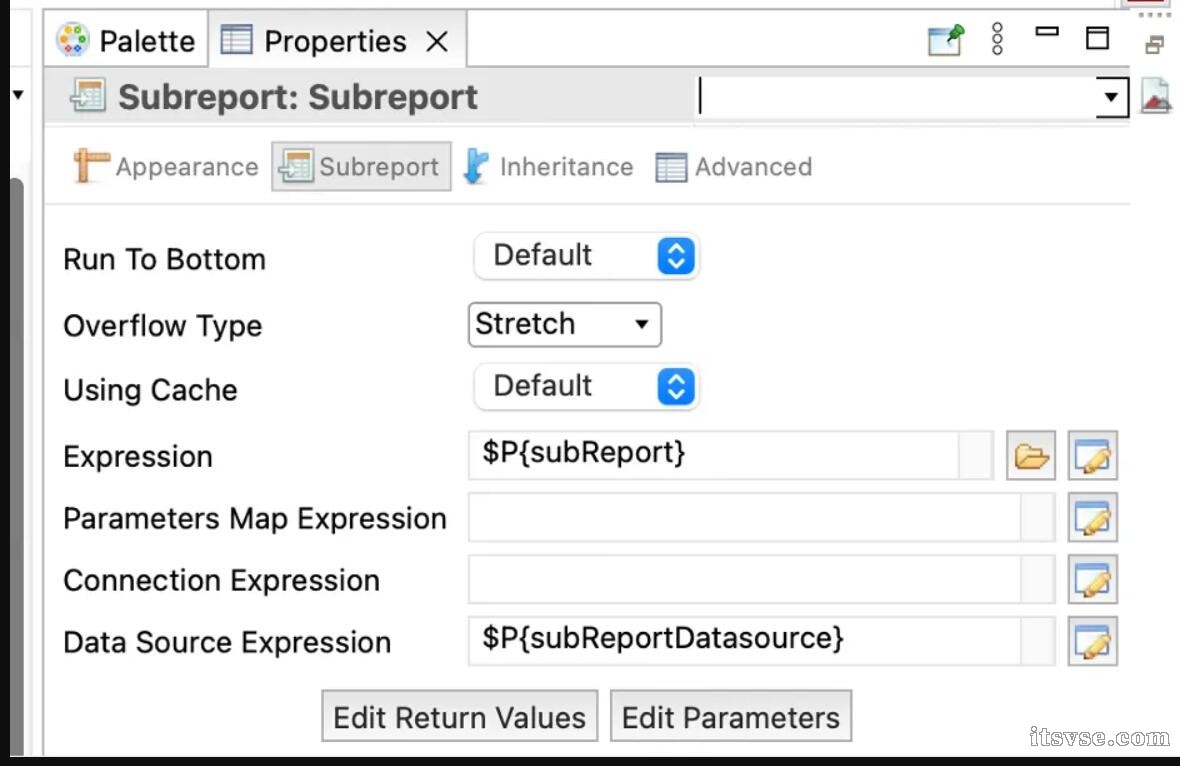Close the Properties tab
The width and height of the screenshot is (1180, 766).
tap(437, 41)
